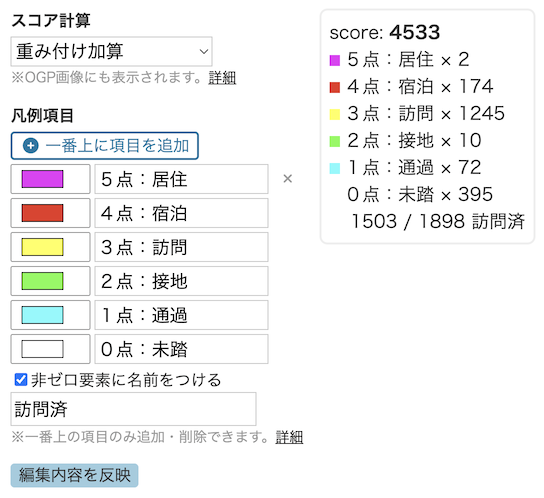
Task: Click the 訪問済 name input field
Action: [x=134, y=409]
